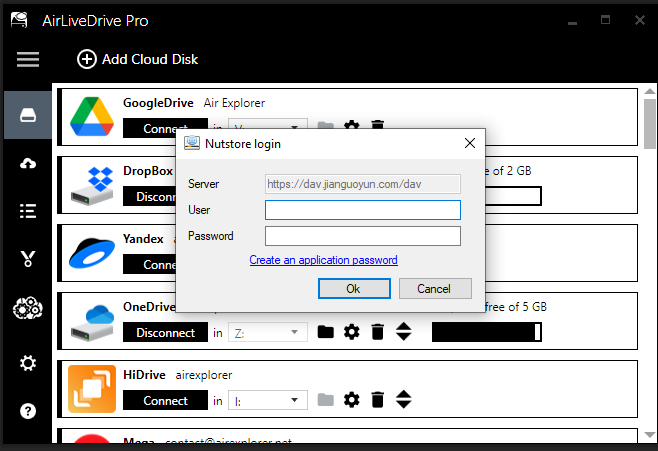Open HiDrive disk settings gear
The height and width of the screenshot is (451, 658).
coord(351,400)
